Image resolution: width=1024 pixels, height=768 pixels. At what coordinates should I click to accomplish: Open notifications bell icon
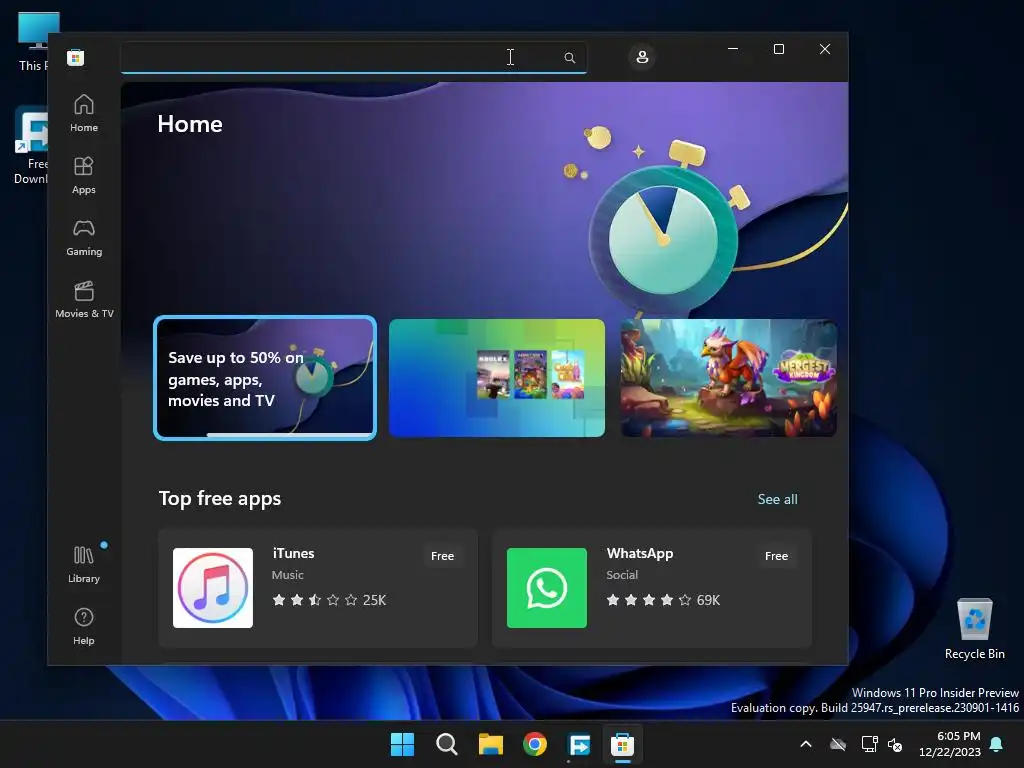point(997,744)
